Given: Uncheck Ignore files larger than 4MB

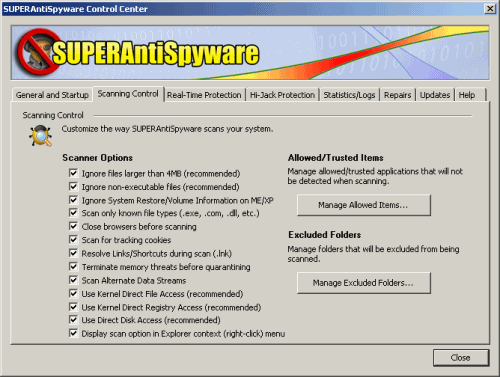Looking at the screenshot, I should [x=73, y=173].
